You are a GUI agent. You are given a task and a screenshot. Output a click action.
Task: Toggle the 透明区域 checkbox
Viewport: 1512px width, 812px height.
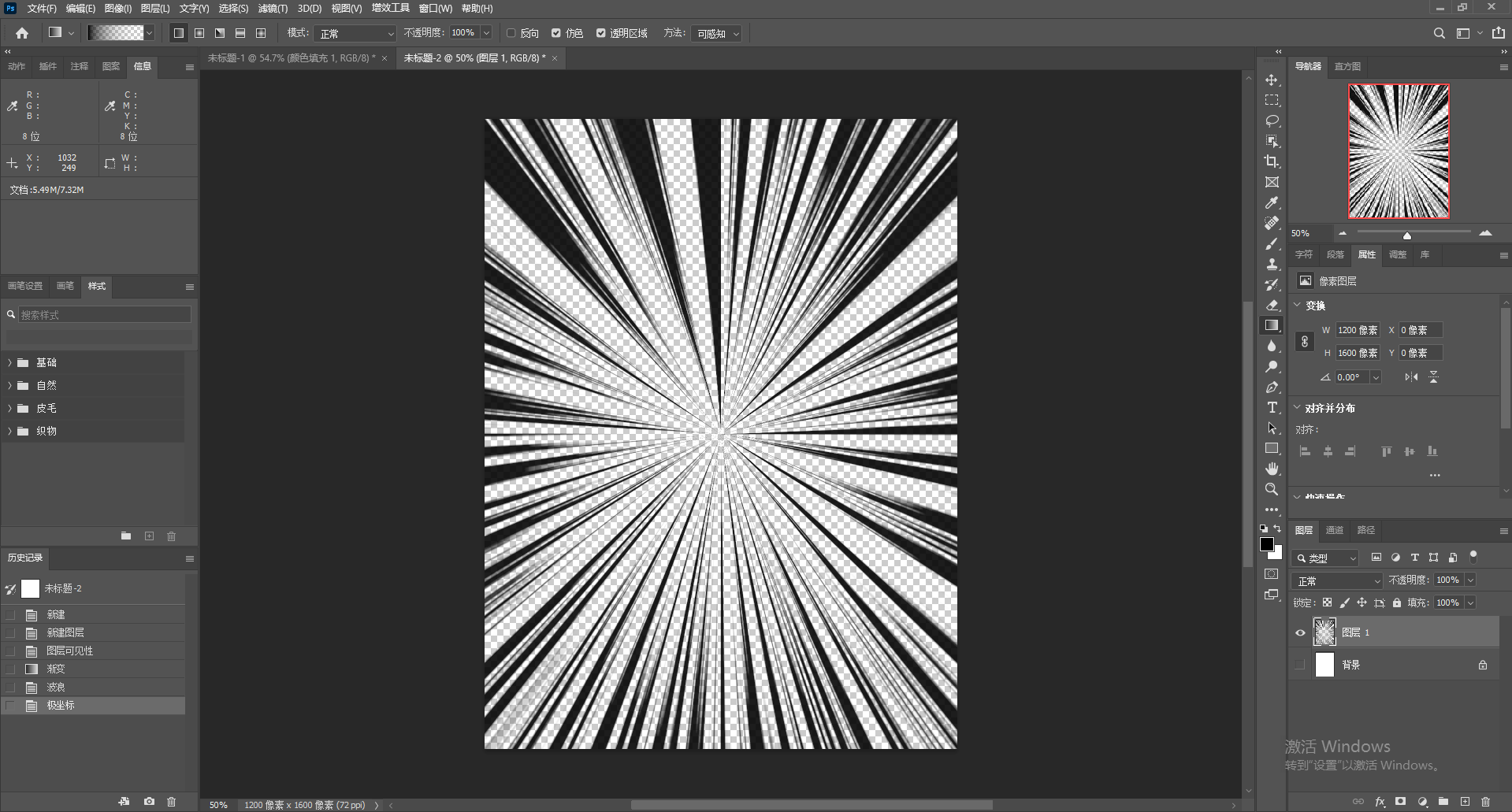601,33
